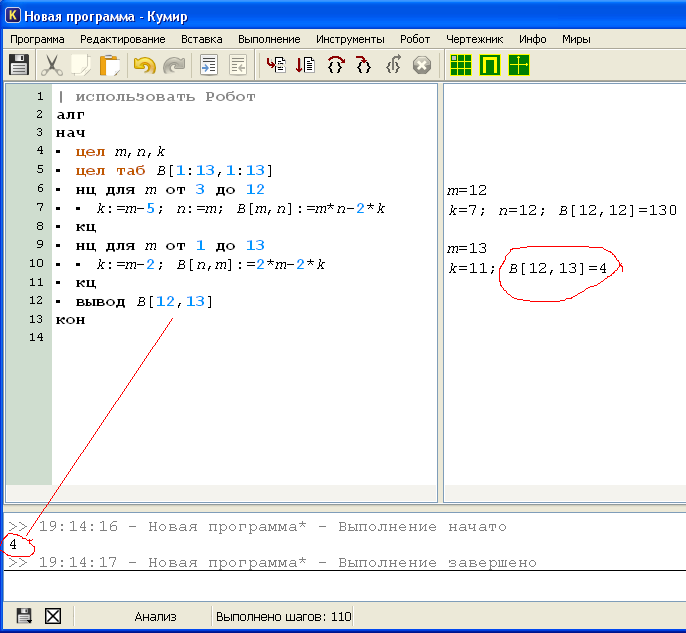
Task: Click the Анализ status bar label
Action: tap(155, 617)
